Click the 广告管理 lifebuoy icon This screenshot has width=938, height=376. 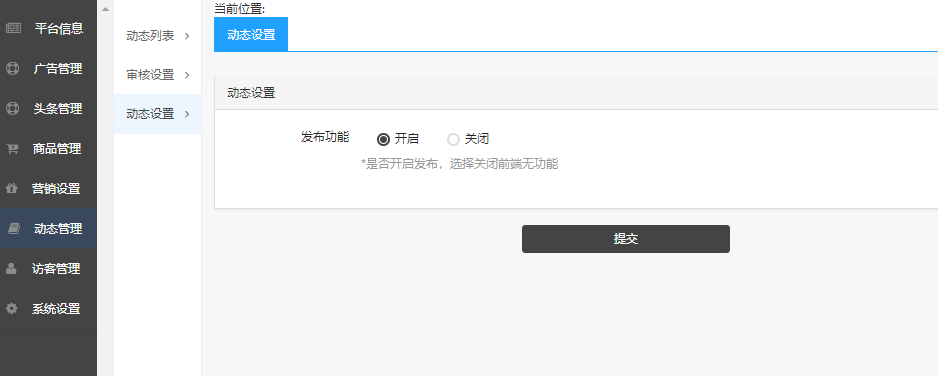click(13, 68)
